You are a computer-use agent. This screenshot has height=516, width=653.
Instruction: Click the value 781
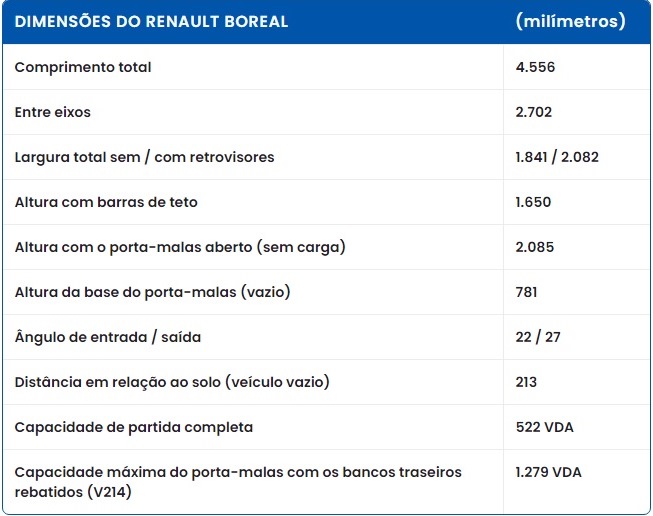(x=526, y=292)
